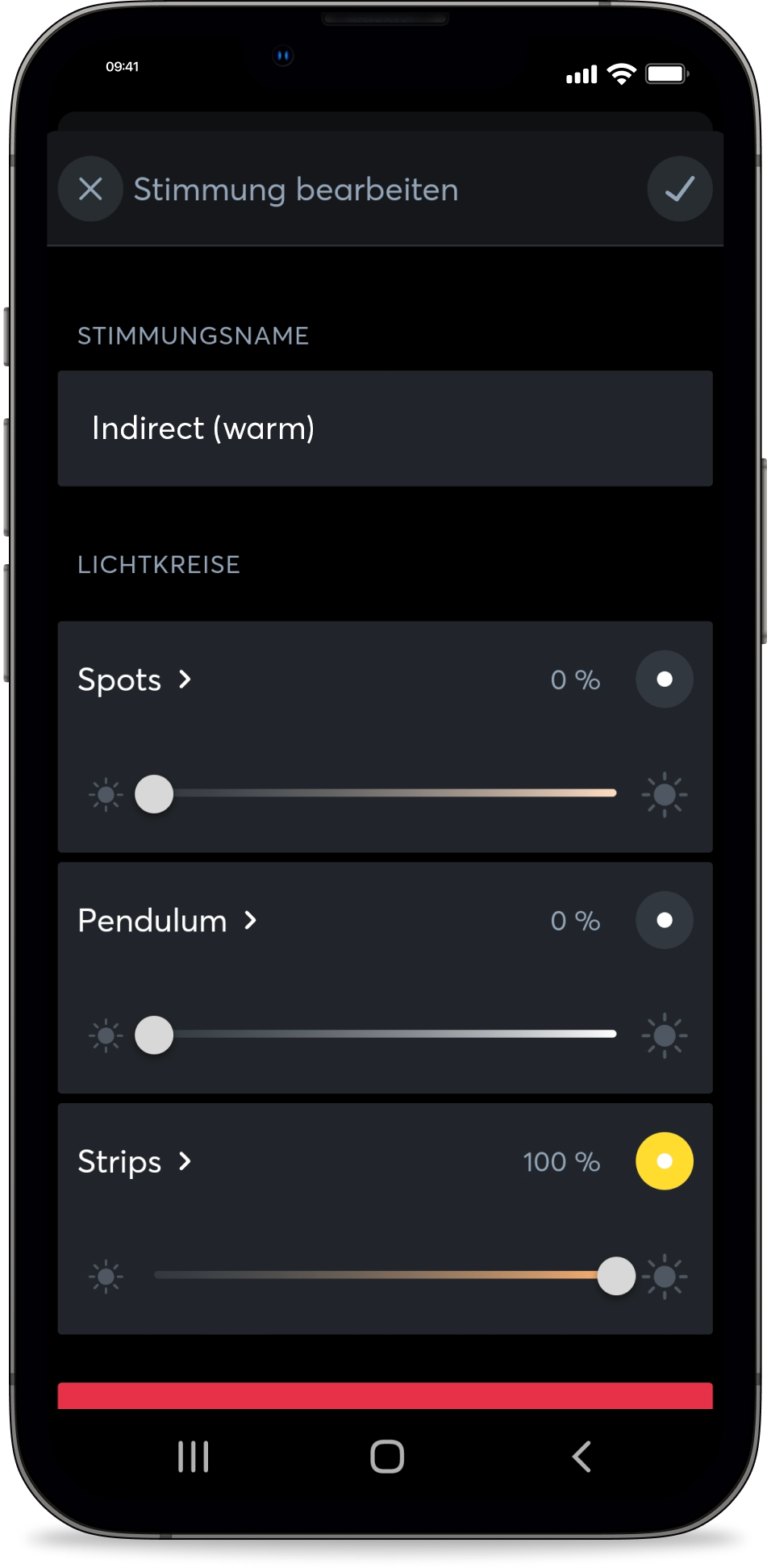
Task: Open the Strips light circuit label
Action: click(119, 1162)
